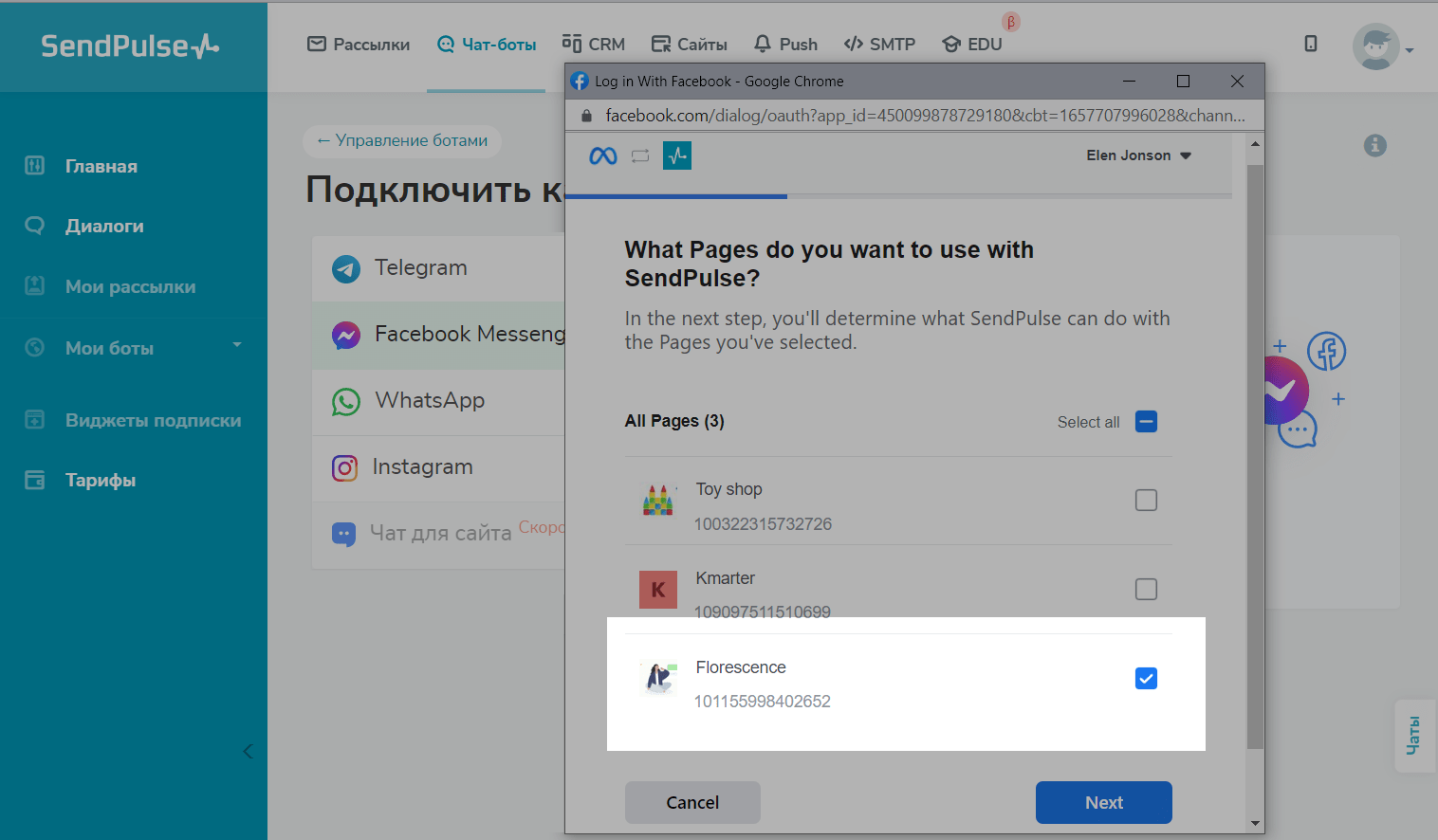The image size is (1438, 840).
Task: Check the Kmarter page checkbox
Action: 1146,589
